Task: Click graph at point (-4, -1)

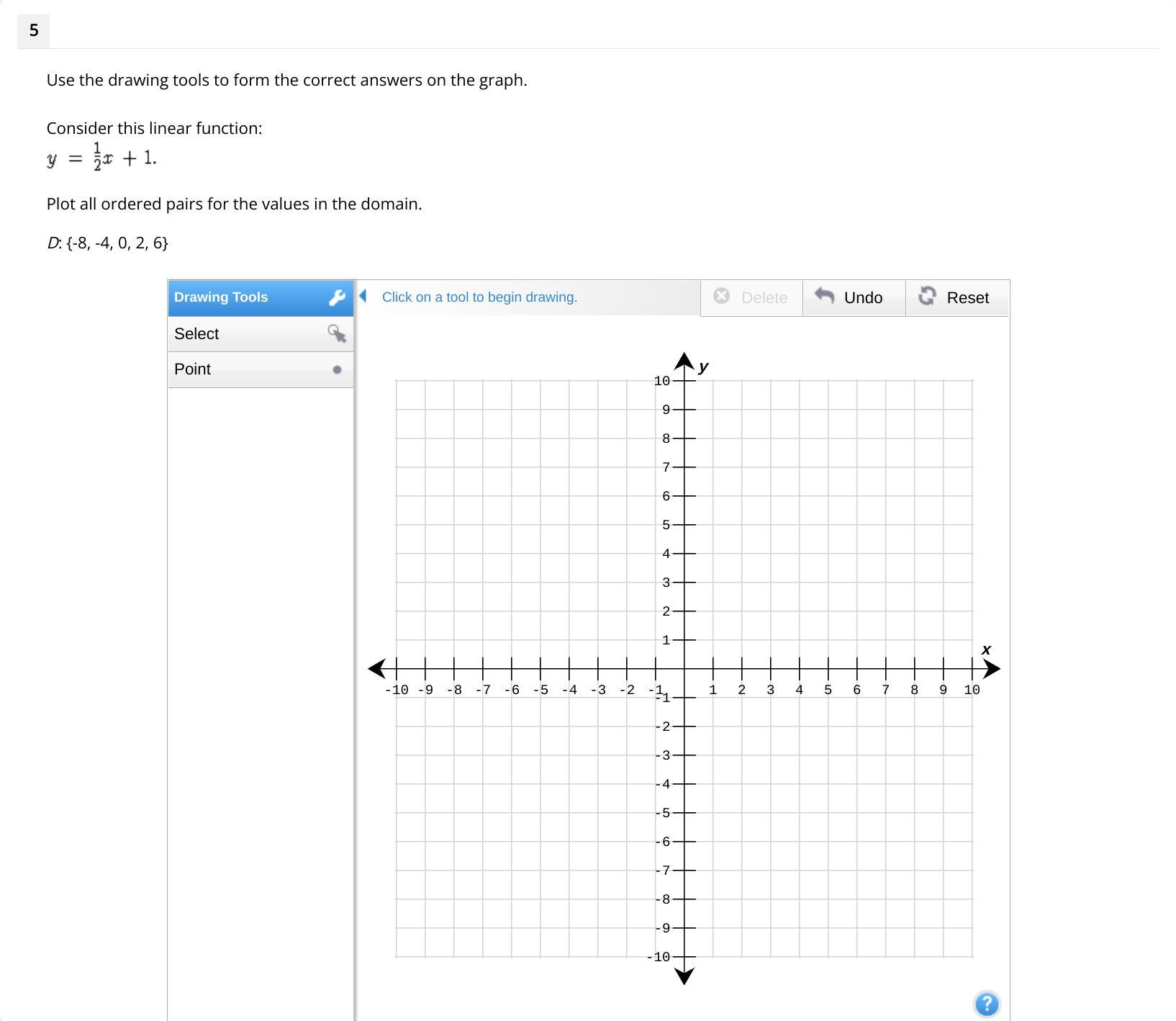Action: pos(569,698)
